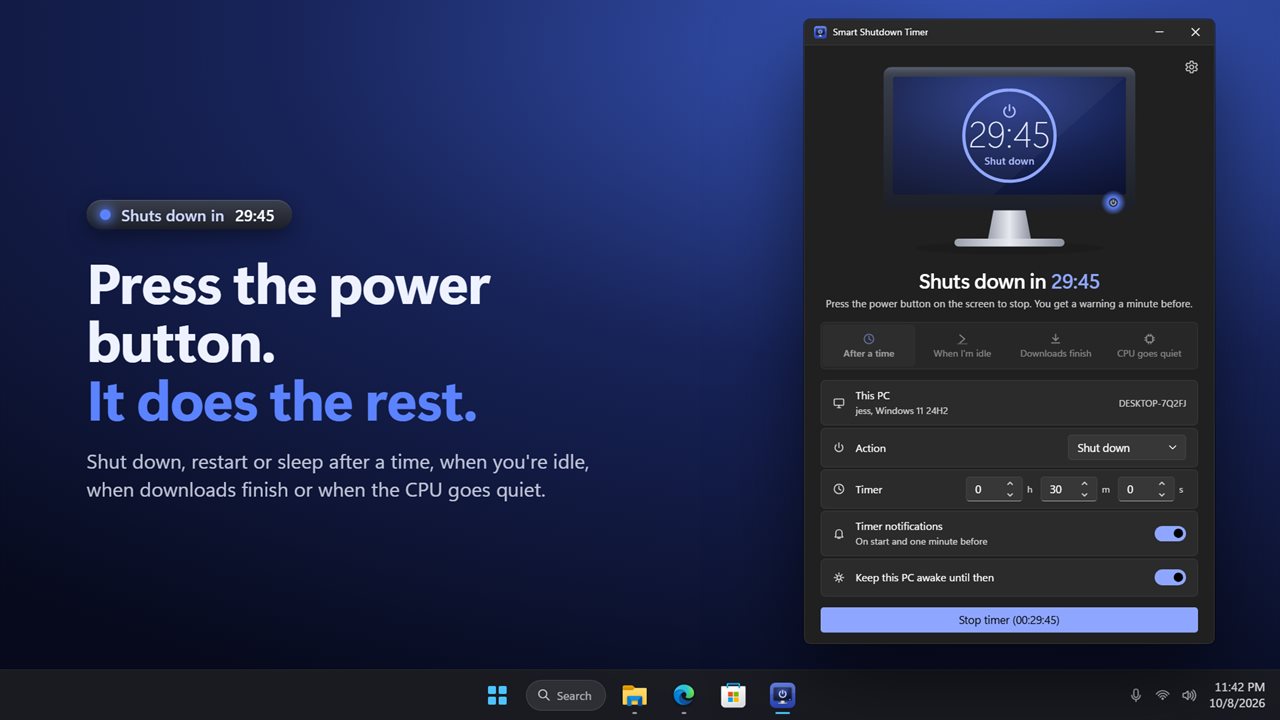1280x720 pixels.
Task: Switch to the CPU goes quiet tab
Action: pos(1149,346)
